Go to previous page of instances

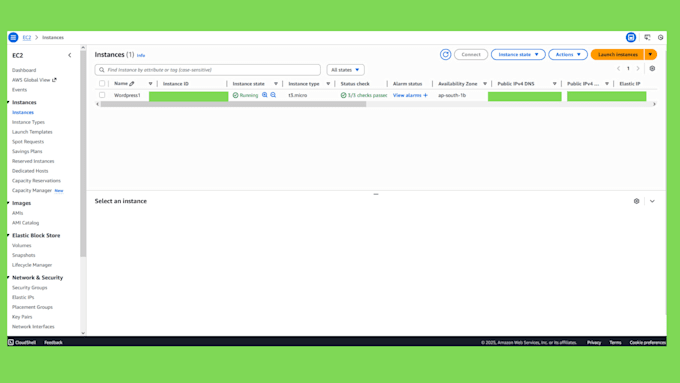pyautogui.click(x=618, y=69)
